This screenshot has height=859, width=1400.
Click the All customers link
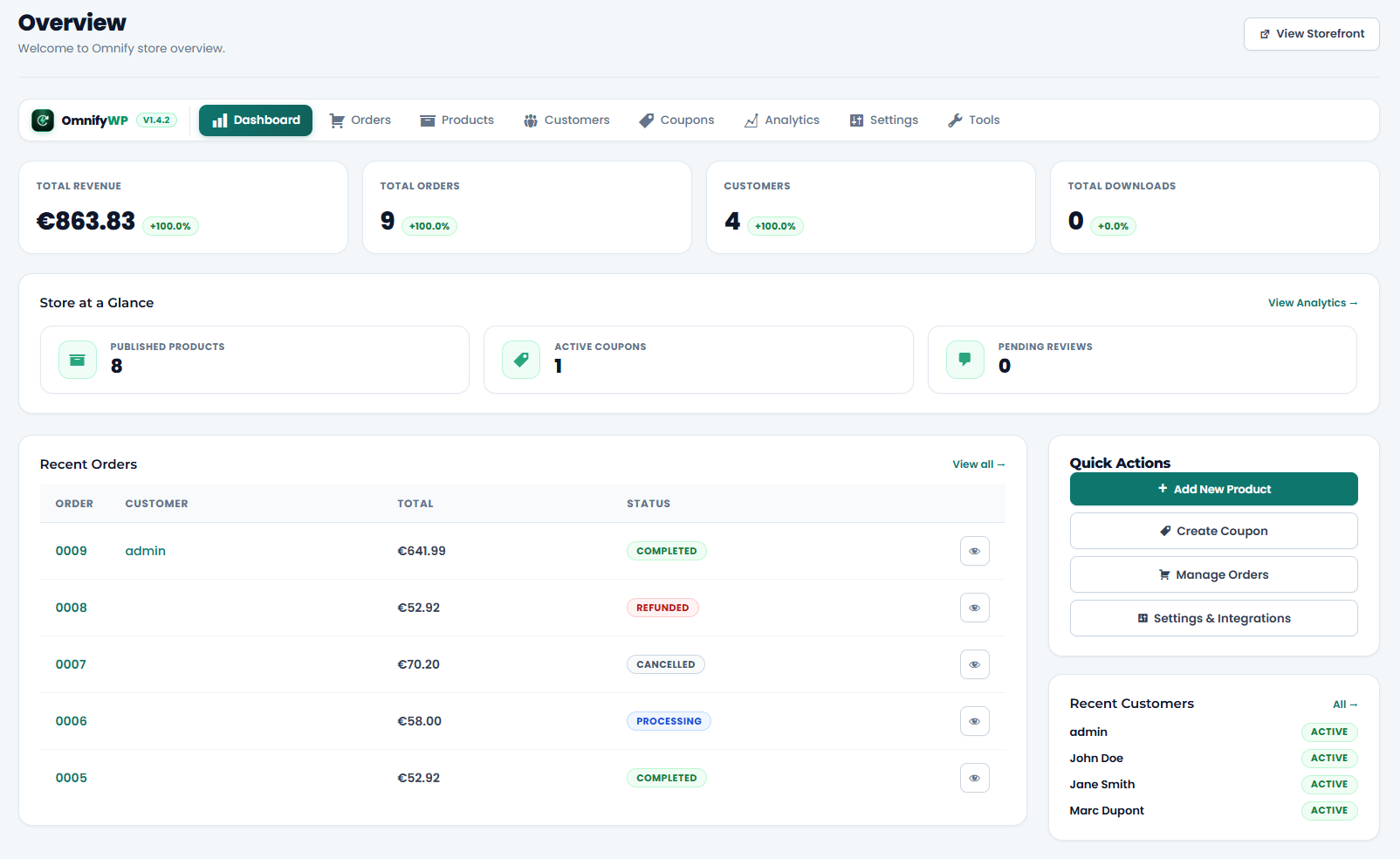click(x=1345, y=704)
